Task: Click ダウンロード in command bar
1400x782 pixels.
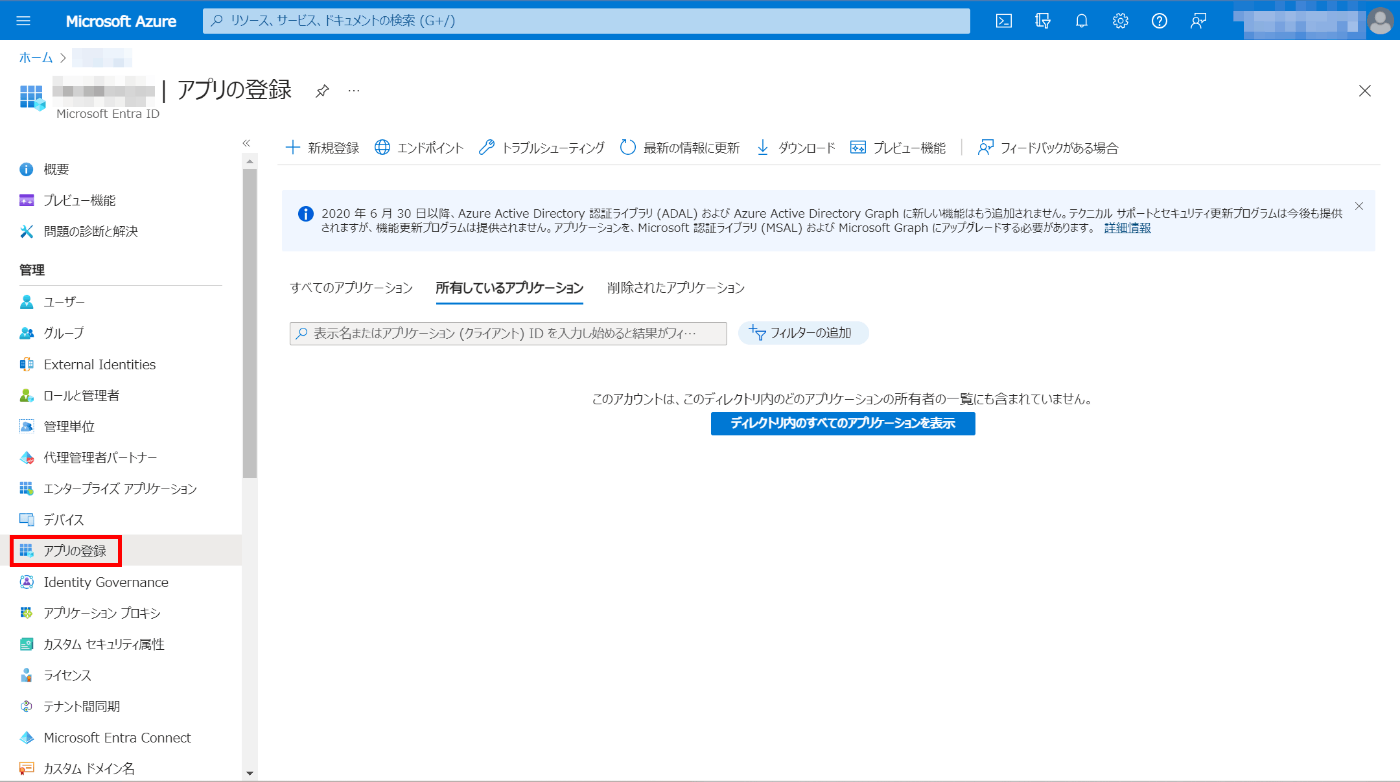Action: coord(795,148)
